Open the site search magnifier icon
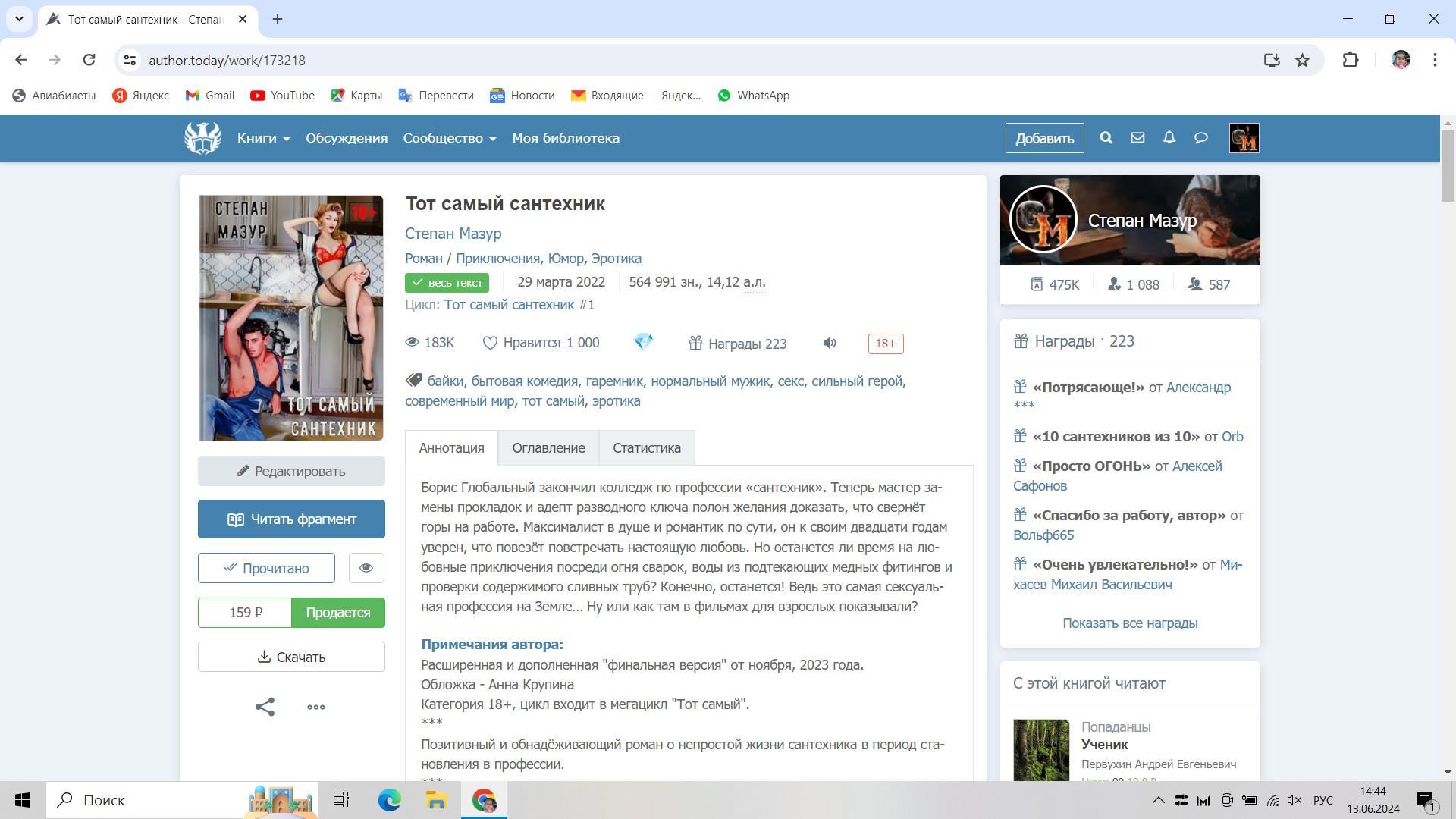This screenshot has width=1456, height=819. [x=1106, y=138]
